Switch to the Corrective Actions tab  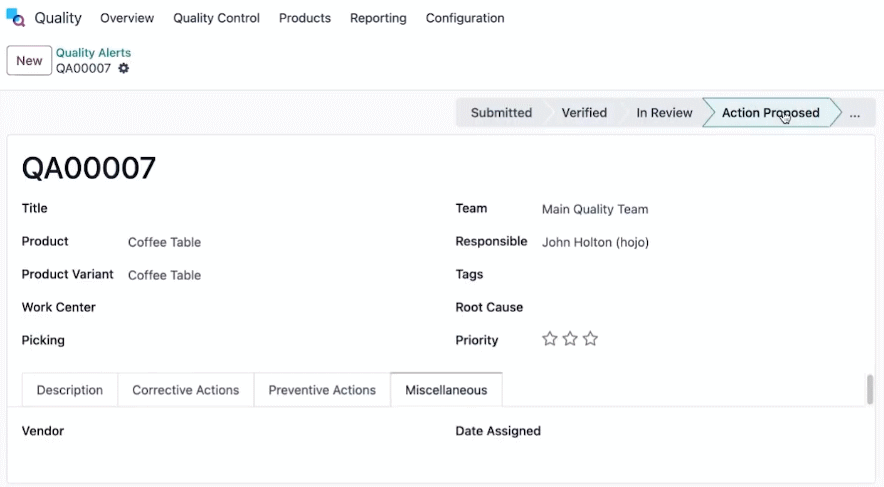tap(185, 390)
